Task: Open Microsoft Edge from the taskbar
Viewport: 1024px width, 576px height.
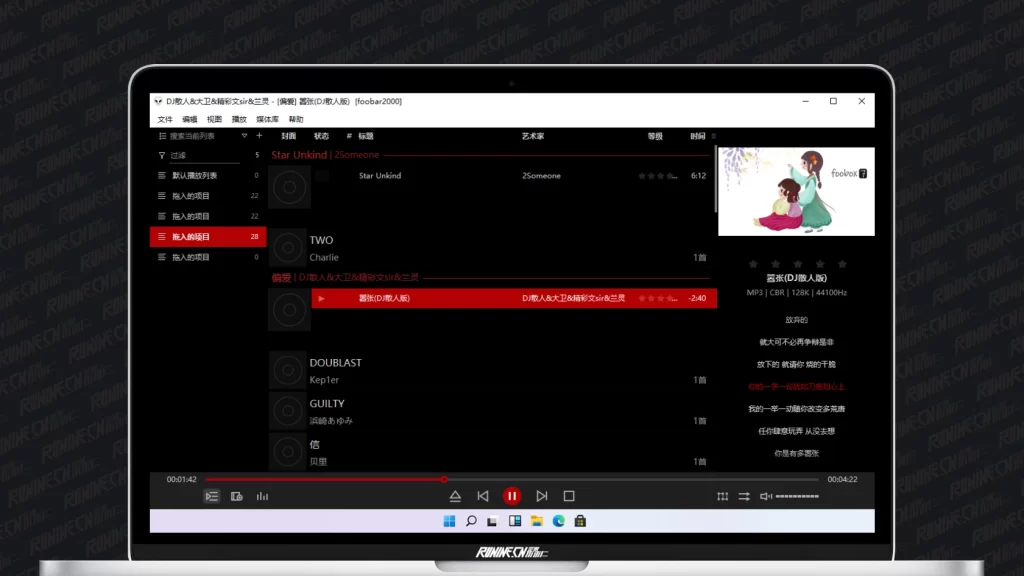Action: [558, 521]
